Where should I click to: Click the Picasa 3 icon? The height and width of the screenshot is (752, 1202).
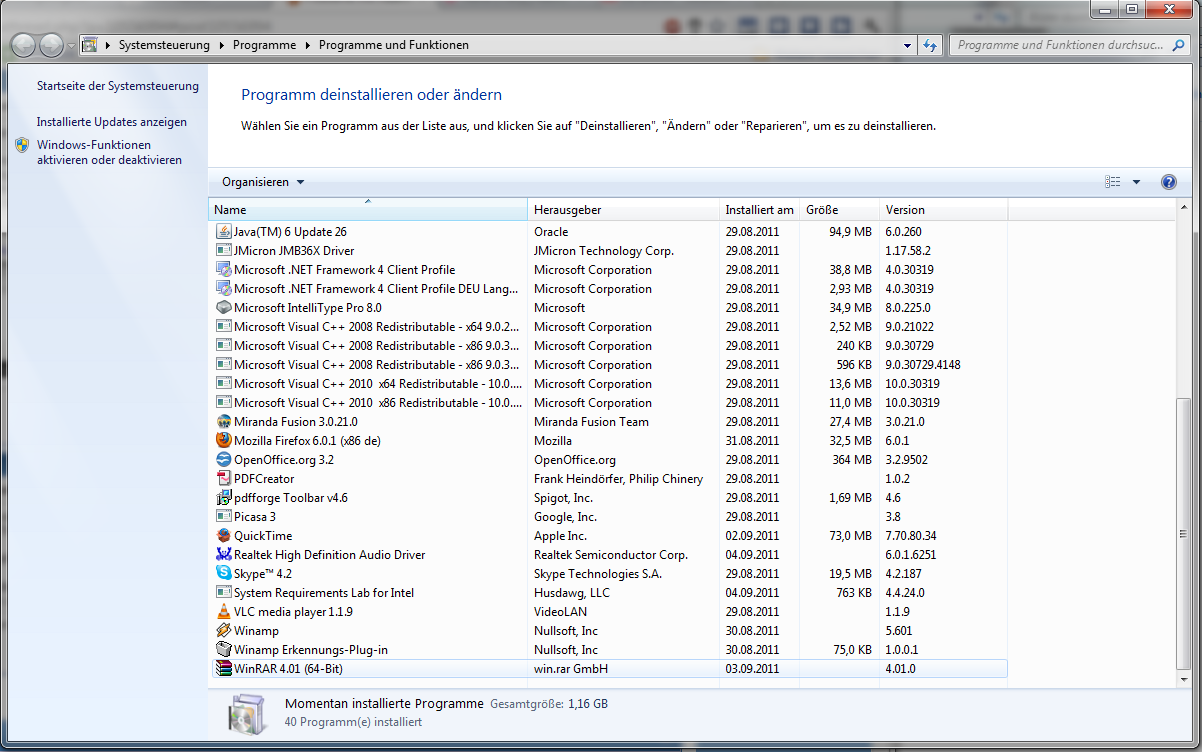[224, 516]
